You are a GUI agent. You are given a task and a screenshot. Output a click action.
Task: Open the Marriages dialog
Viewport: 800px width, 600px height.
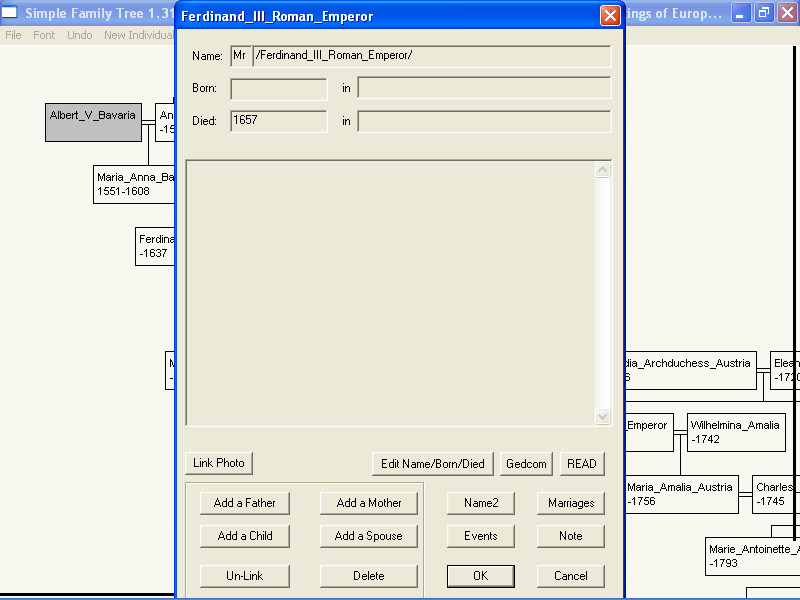click(x=571, y=503)
